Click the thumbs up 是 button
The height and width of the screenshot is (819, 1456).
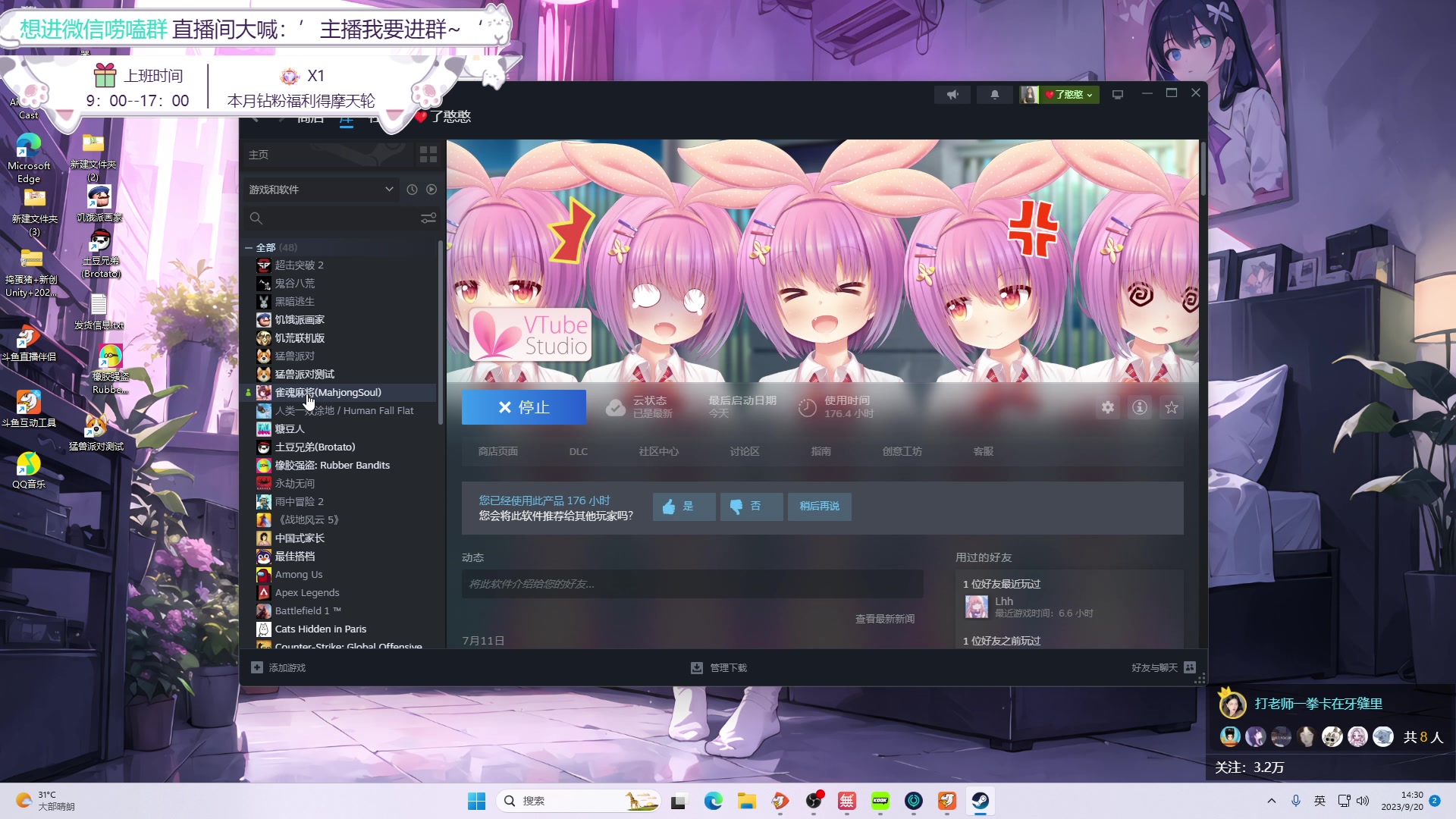684,507
